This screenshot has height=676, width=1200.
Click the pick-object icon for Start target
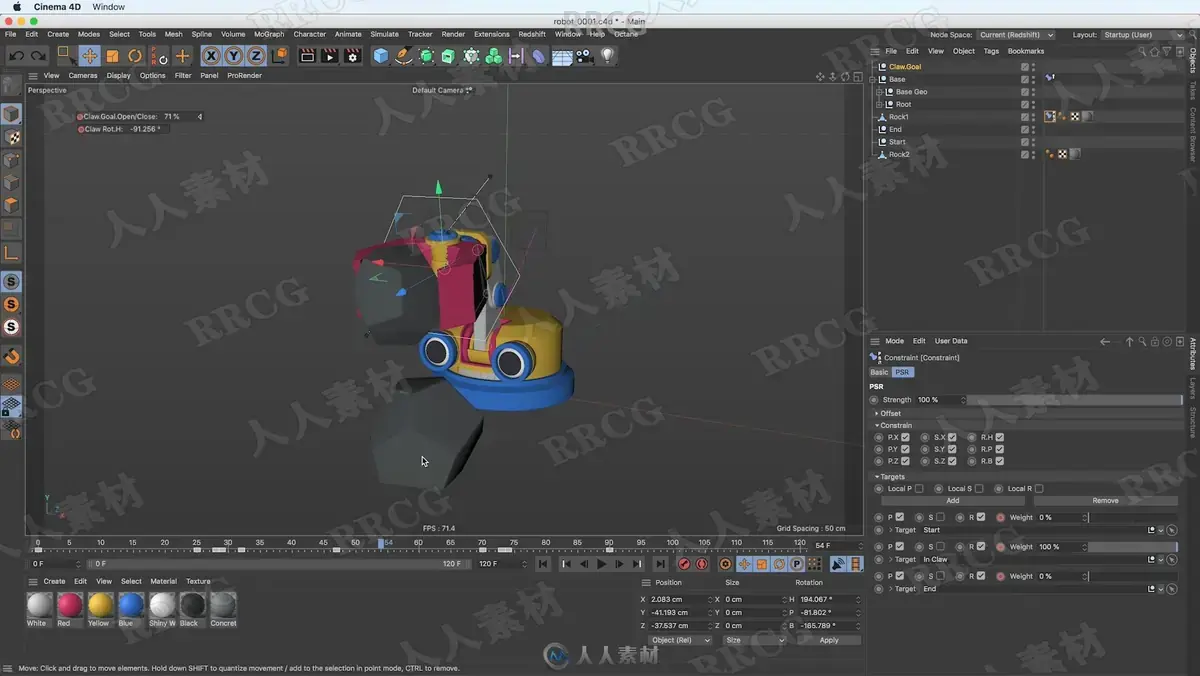pos(1172,530)
